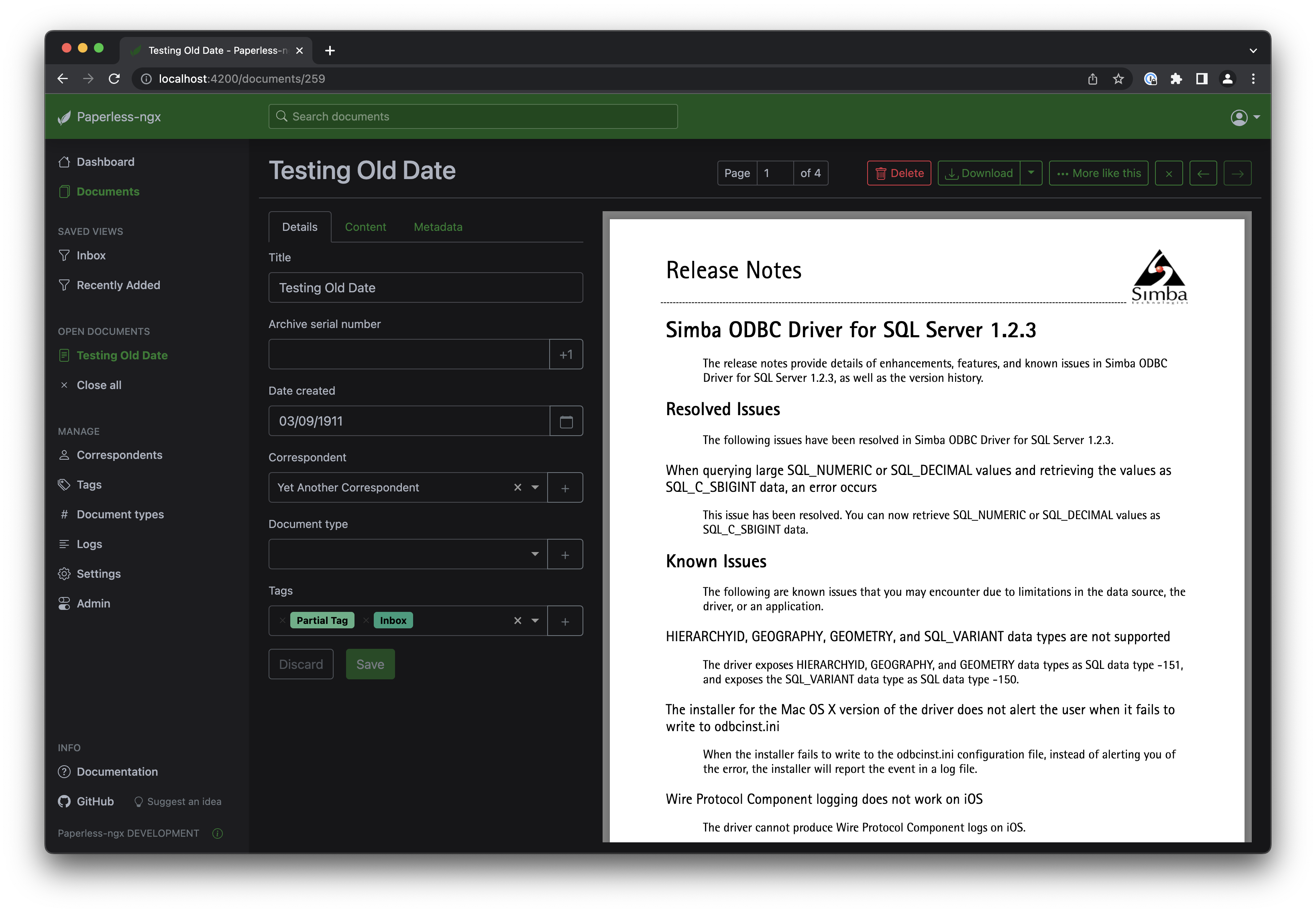Expand the Document type dropdown

pyautogui.click(x=535, y=554)
